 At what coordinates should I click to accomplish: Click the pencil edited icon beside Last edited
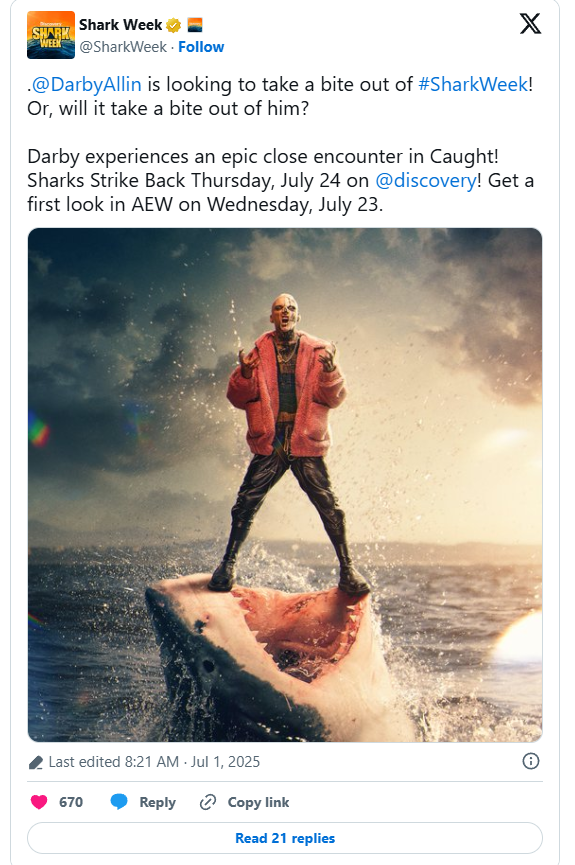pos(36,763)
